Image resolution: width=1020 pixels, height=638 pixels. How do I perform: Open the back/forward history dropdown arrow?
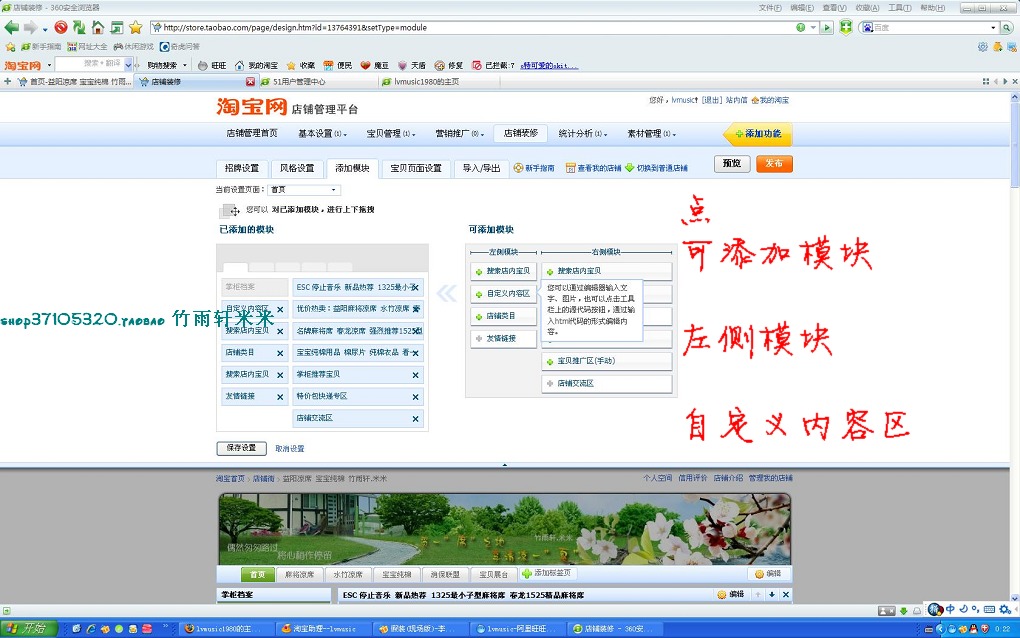tap(45, 29)
